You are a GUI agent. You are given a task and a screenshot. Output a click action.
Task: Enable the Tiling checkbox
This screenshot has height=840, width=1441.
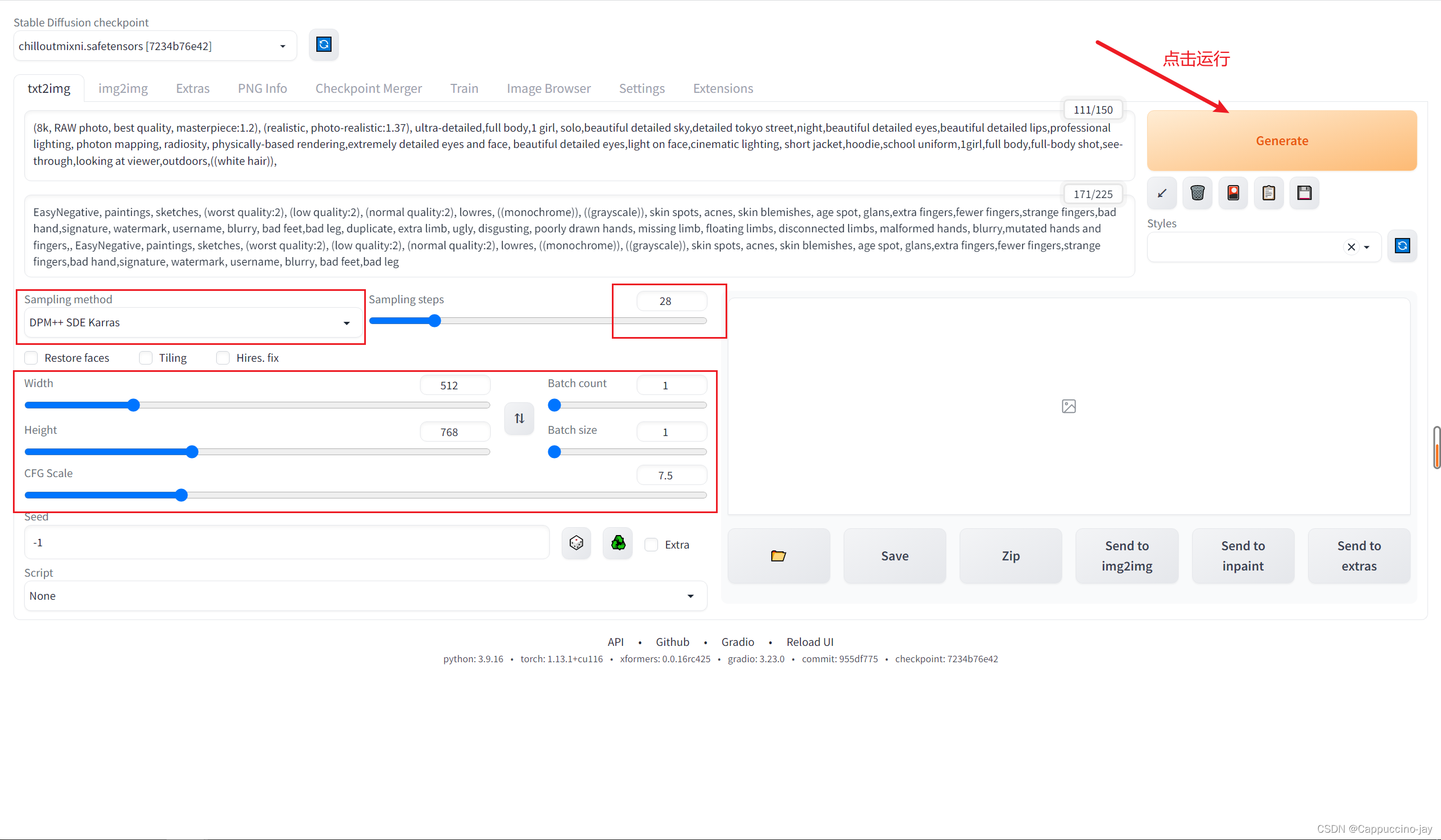click(146, 358)
